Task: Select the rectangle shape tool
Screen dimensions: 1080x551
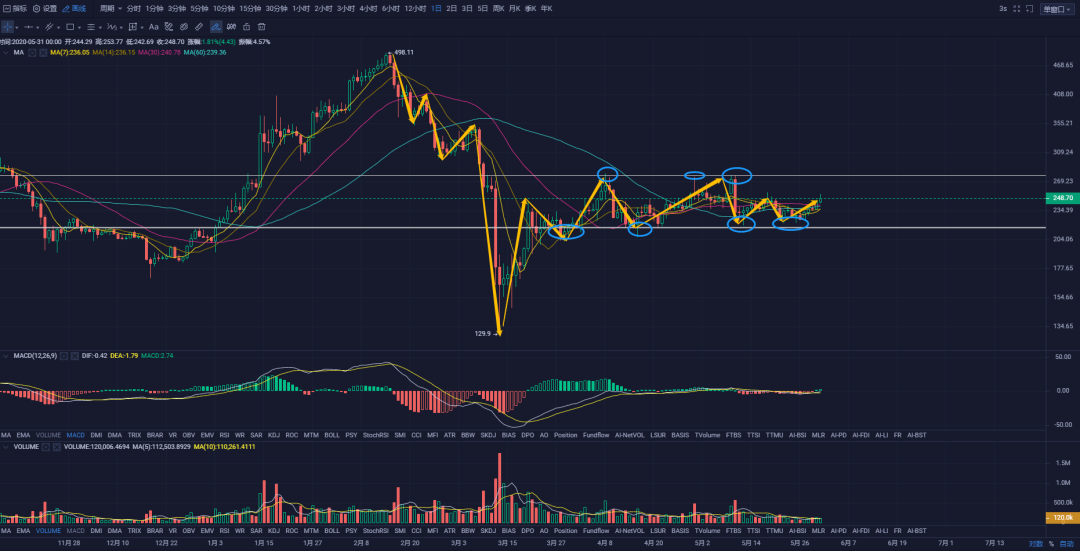Action: click(x=70, y=27)
